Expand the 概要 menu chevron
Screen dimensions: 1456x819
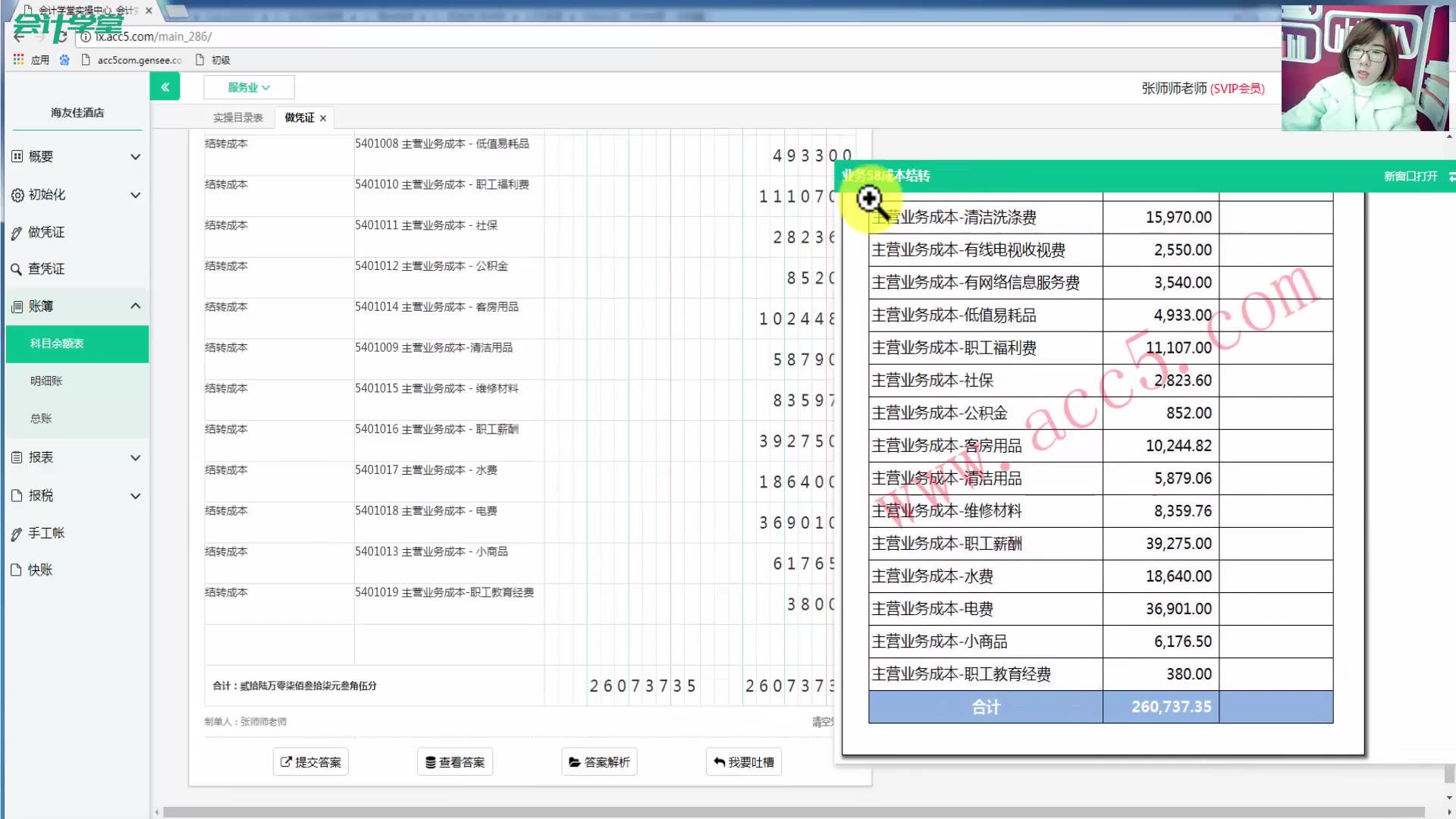click(135, 157)
